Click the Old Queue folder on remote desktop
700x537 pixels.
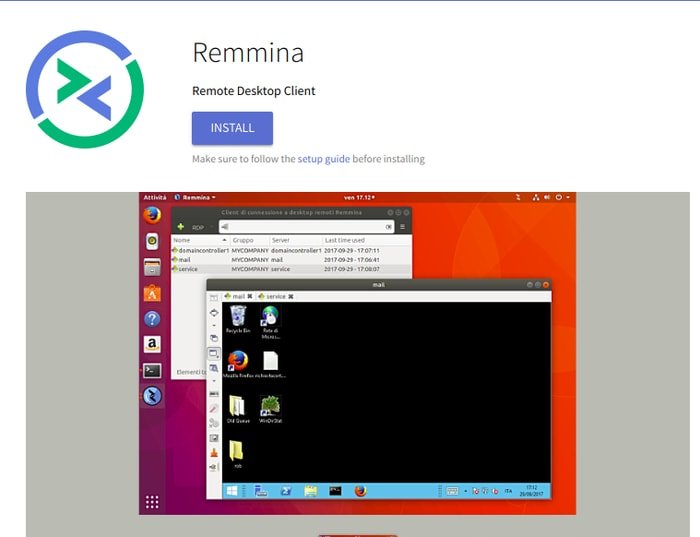[x=238, y=409]
